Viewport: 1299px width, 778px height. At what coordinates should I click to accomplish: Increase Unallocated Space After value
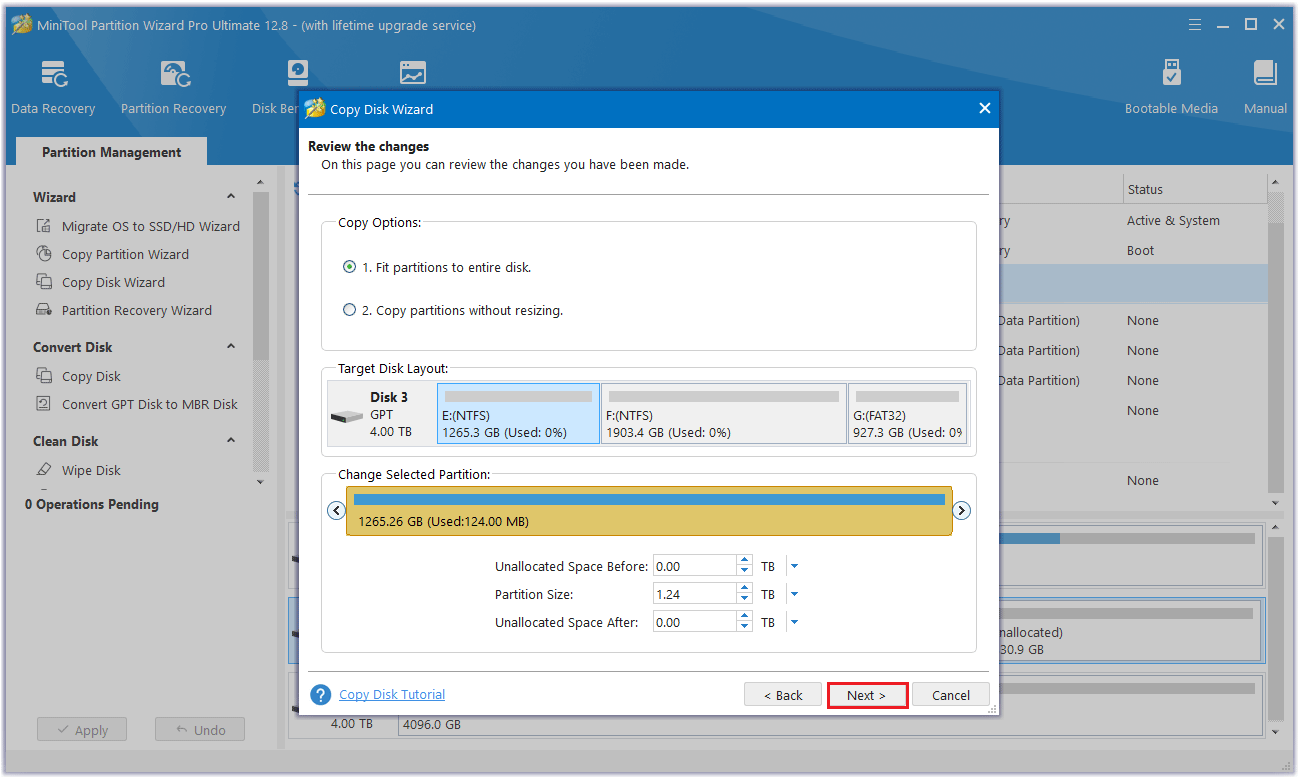[x=744, y=617]
